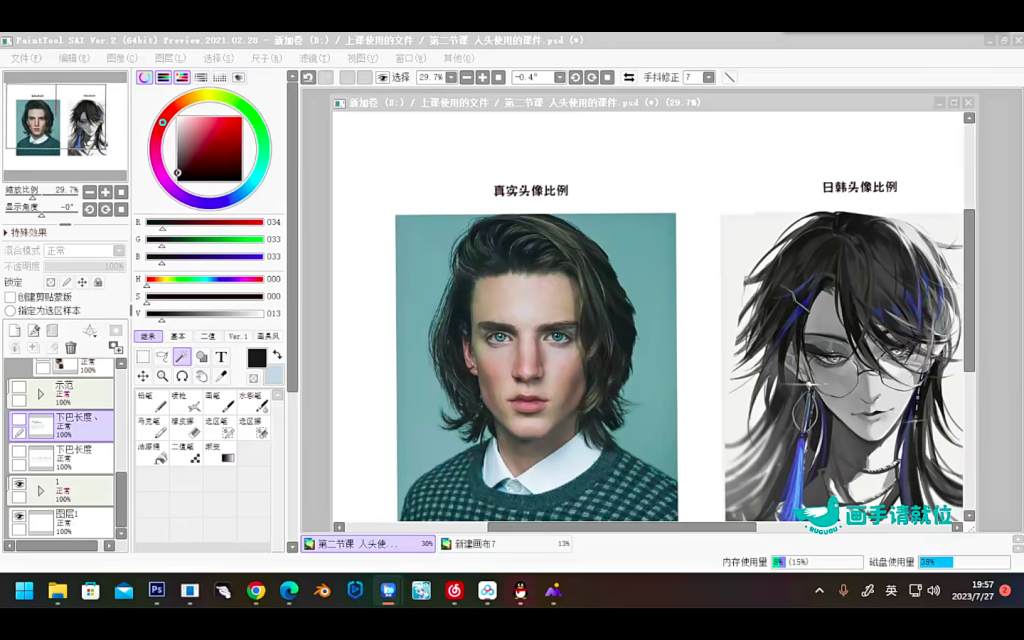Screen dimensions: 1024x640
Task: Open Photoshop from the Windows taskbar
Action: 157,590
